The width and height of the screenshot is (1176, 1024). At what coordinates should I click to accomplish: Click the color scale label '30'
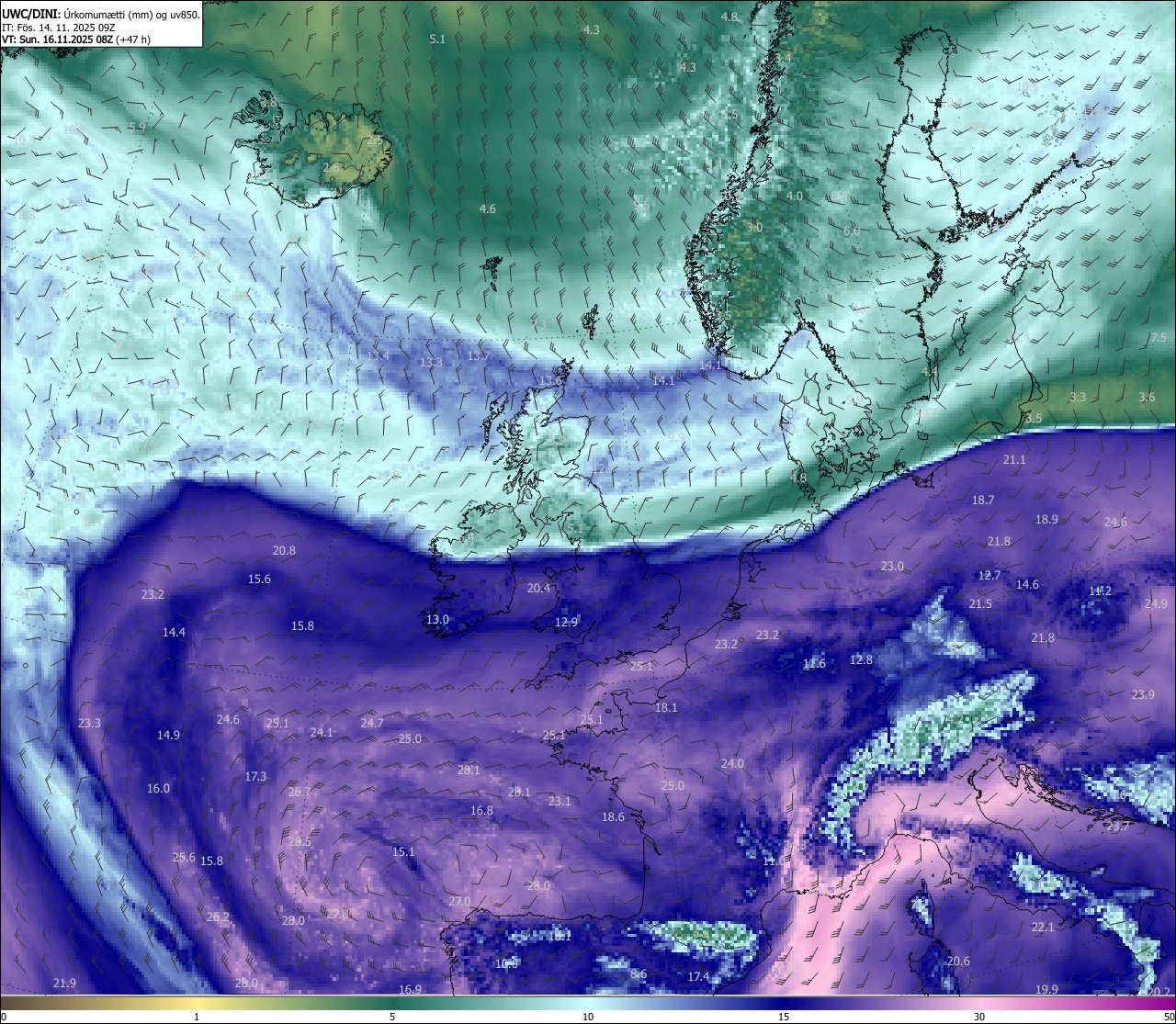(x=979, y=1017)
